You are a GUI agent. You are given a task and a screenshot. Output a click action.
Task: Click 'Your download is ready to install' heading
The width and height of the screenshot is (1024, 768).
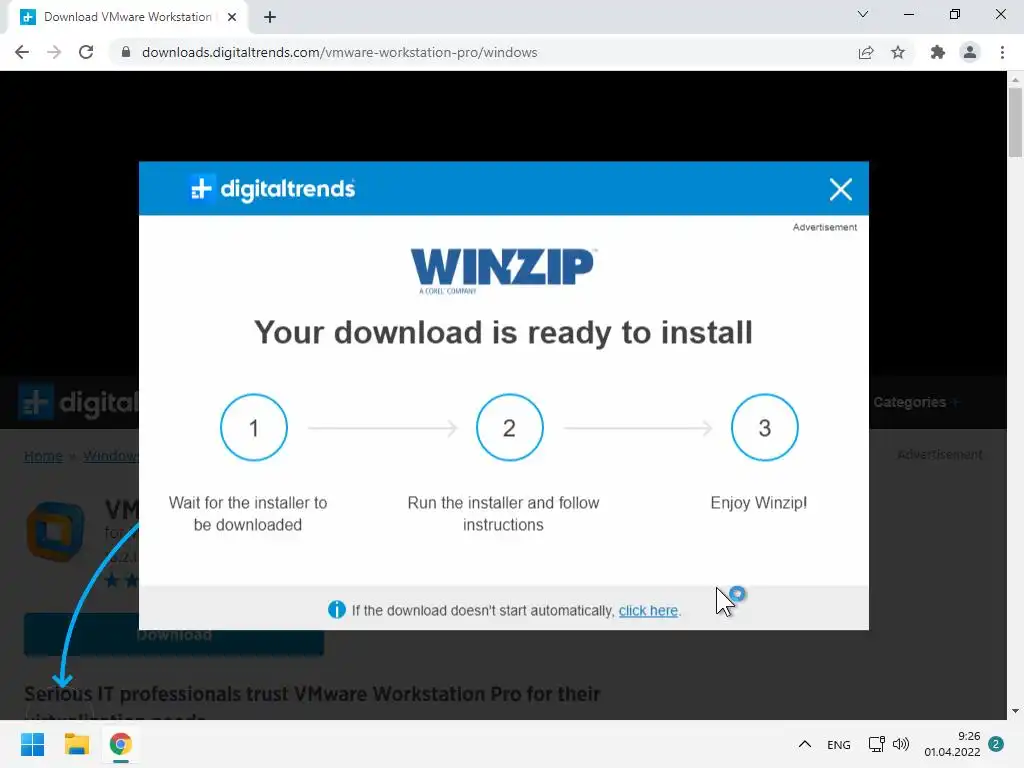click(x=503, y=332)
